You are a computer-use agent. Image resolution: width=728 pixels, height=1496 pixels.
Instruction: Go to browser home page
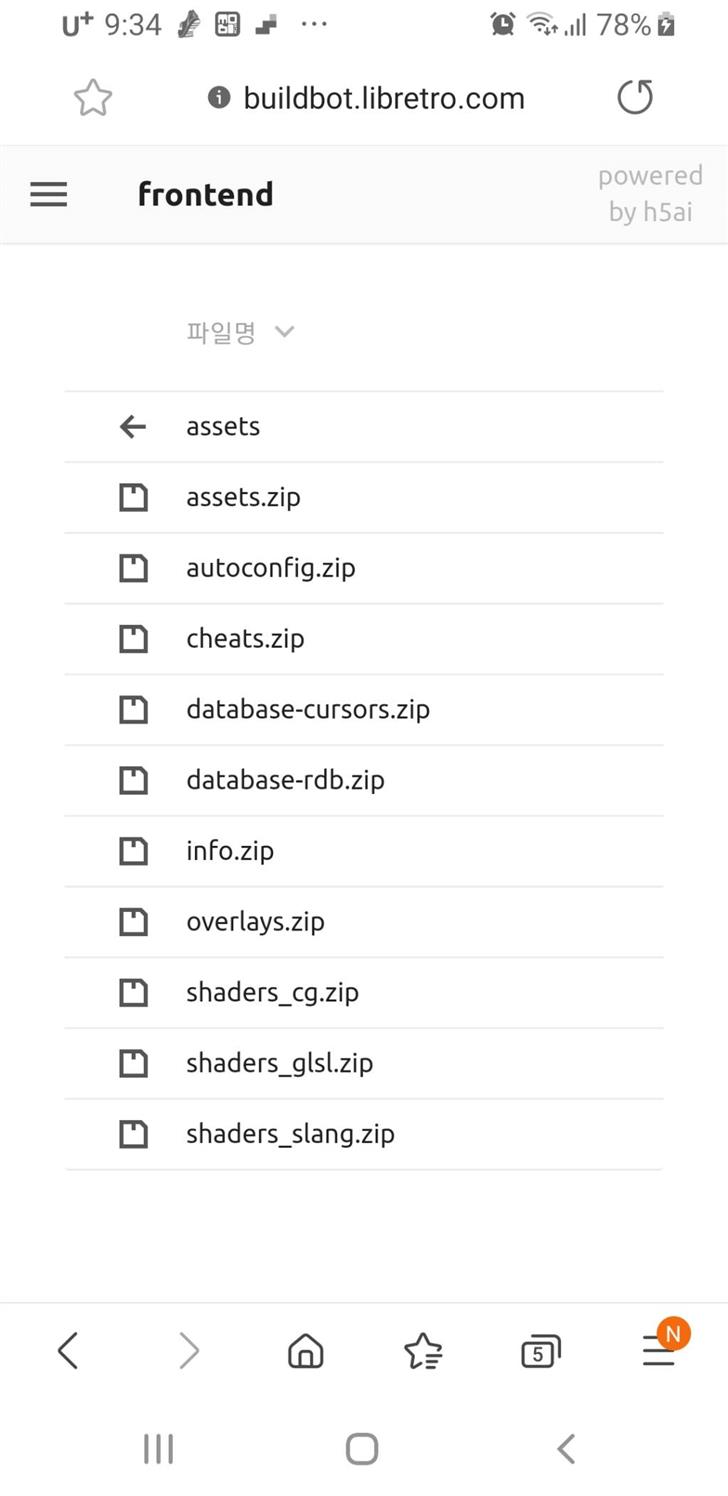click(305, 1352)
